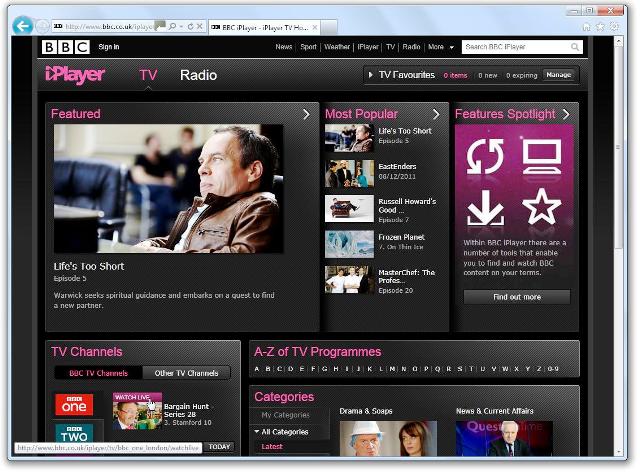Open the My Categories tab

click(285, 415)
